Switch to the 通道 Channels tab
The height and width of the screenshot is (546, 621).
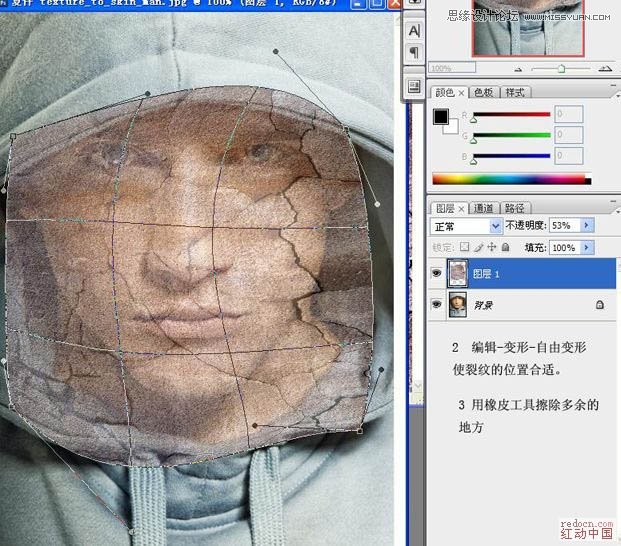click(484, 208)
